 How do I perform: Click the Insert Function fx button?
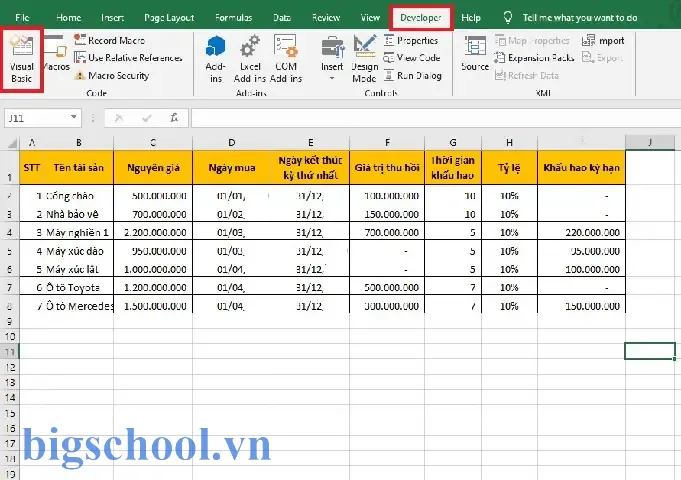174,118
